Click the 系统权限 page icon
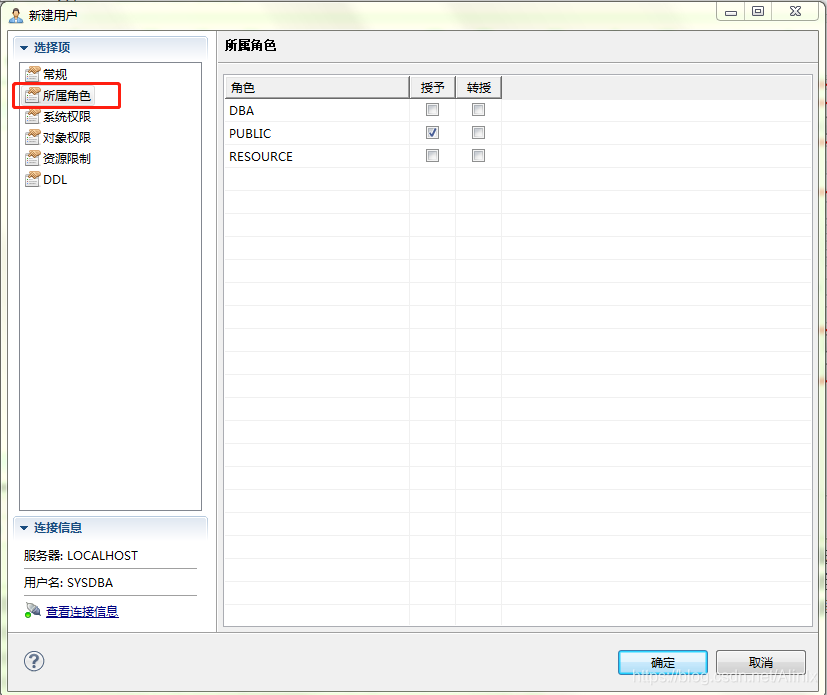 pyautogui.click(x=32, y=117)
